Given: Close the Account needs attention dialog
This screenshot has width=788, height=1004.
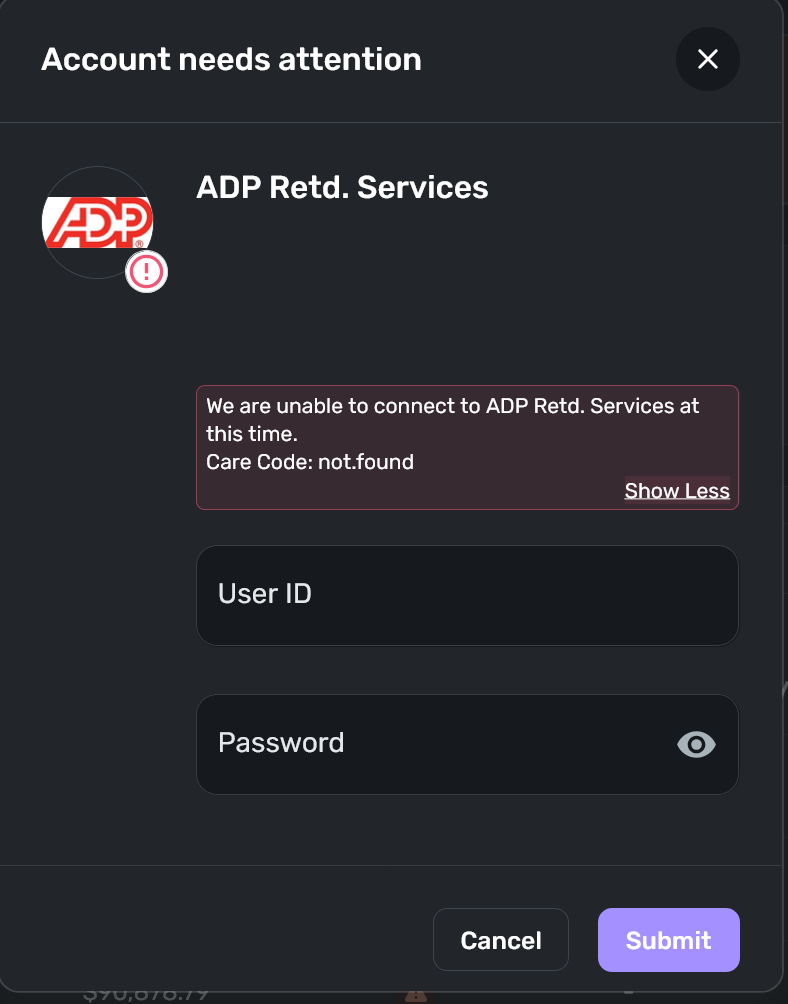Looking at the screenshot, I should 708,59.
